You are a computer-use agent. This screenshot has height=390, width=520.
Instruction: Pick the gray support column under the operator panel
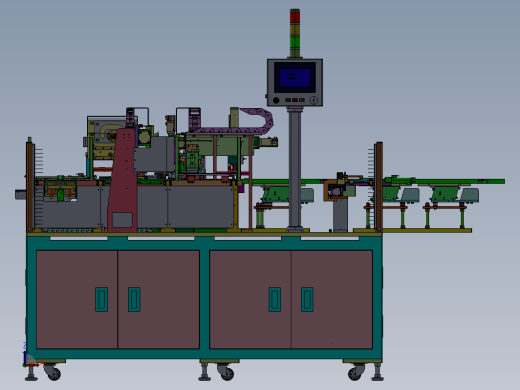pyautogui.click(x=295, y=169)
